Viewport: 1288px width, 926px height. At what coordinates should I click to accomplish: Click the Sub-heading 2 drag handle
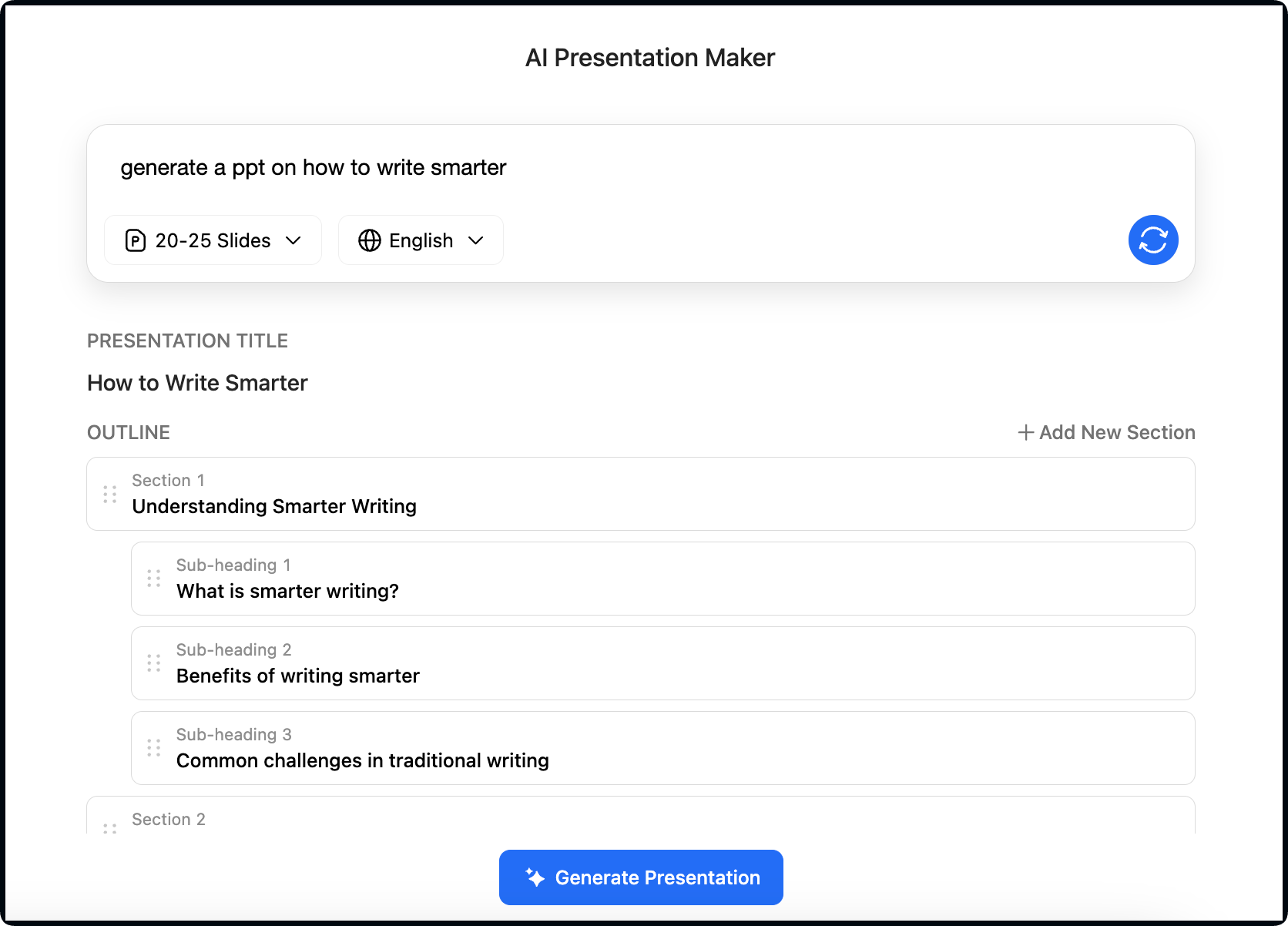154,663
